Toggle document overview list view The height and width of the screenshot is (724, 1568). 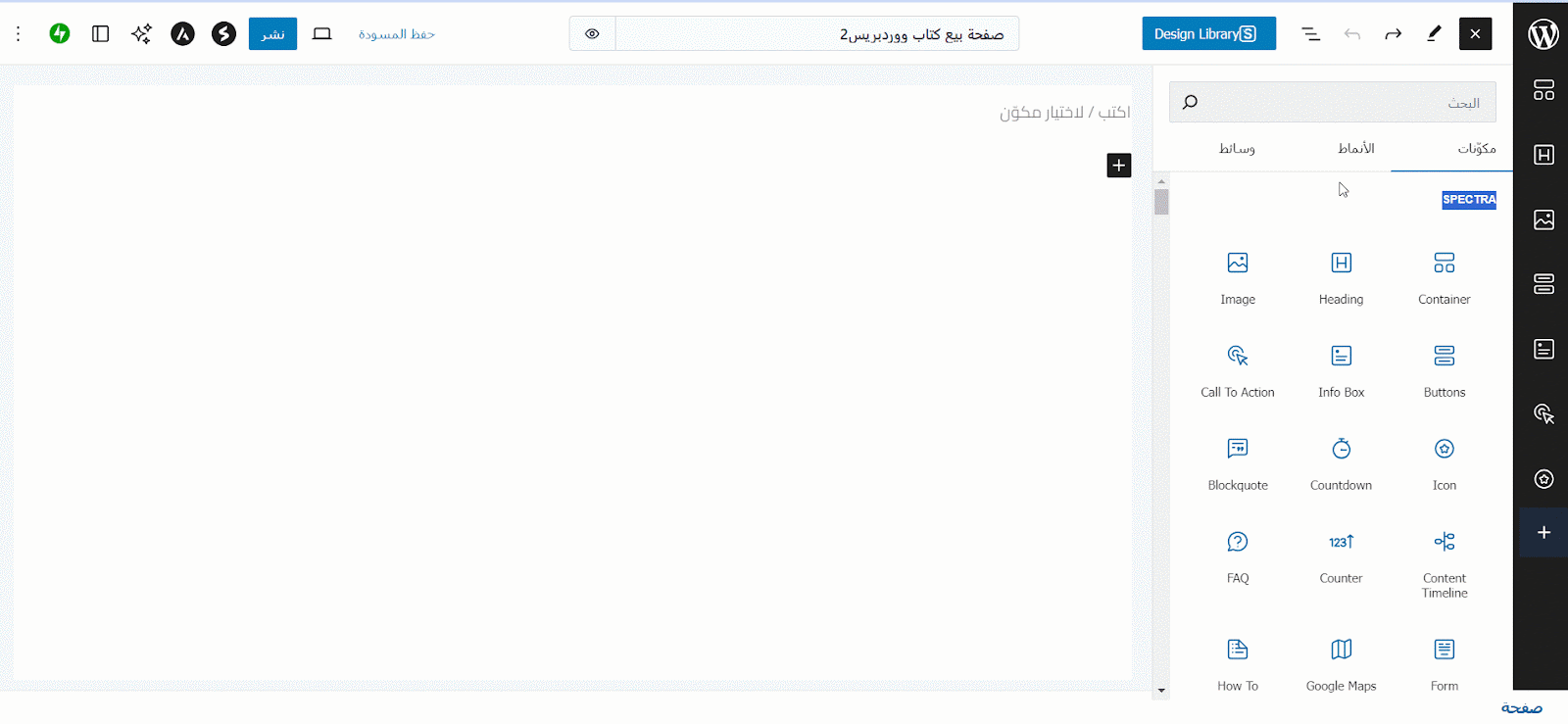point(1310,33)
